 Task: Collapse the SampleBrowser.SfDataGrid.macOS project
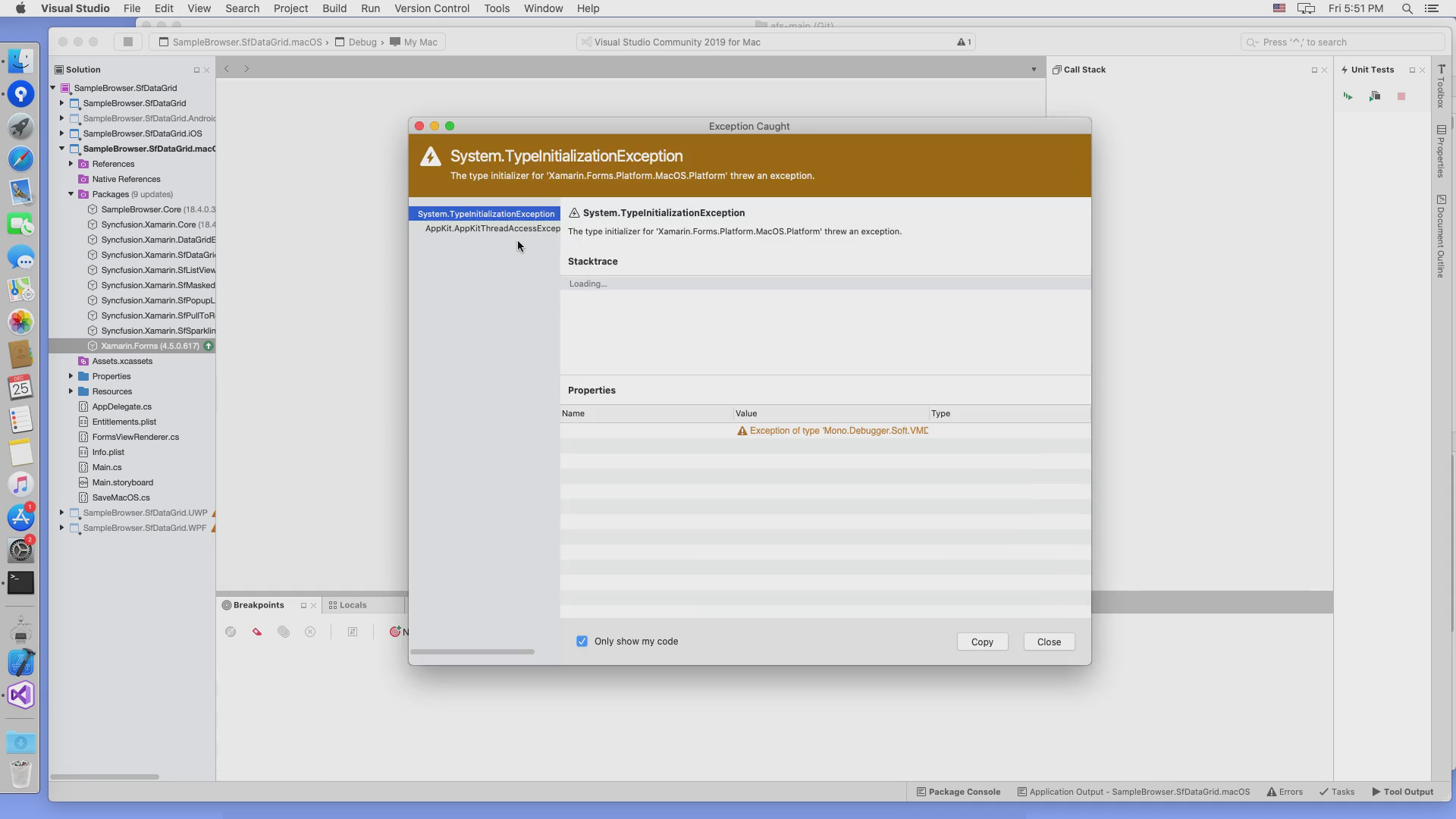pos(62,149)
